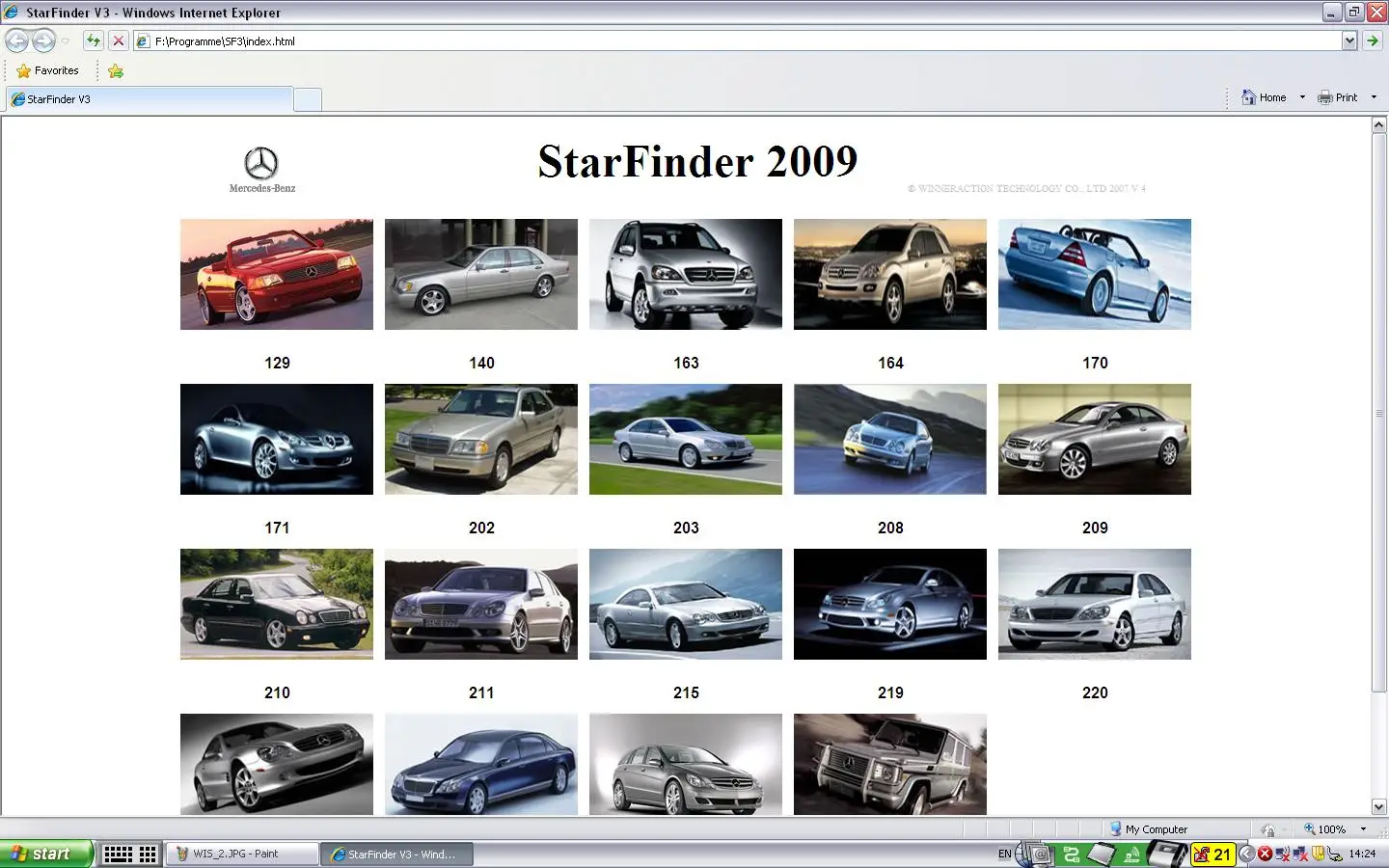
Task: Go forward using the browser Forward arrow
Action: tap(43, 41)
